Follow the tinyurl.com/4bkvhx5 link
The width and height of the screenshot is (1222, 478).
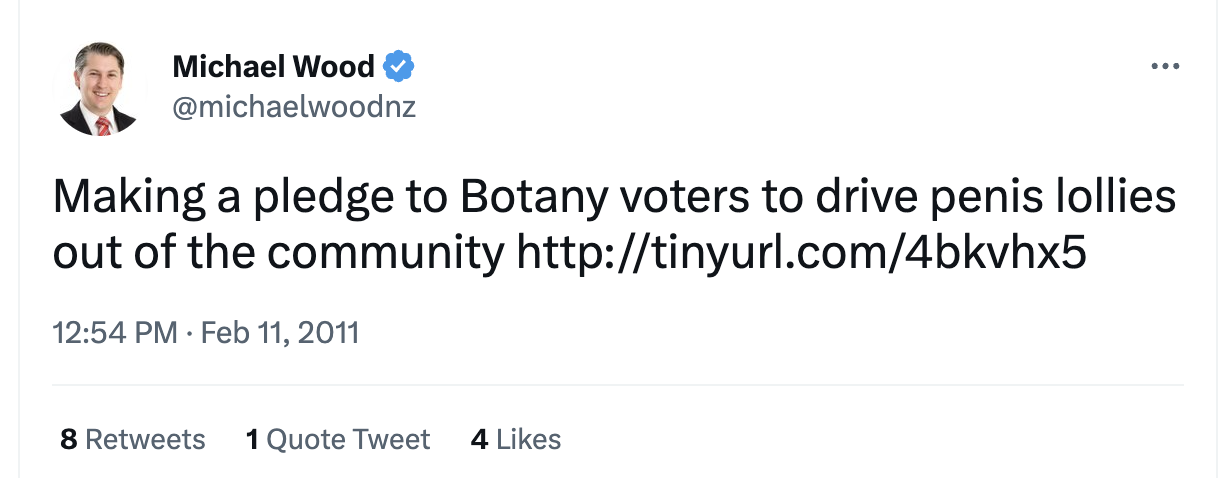click(801, 252)
